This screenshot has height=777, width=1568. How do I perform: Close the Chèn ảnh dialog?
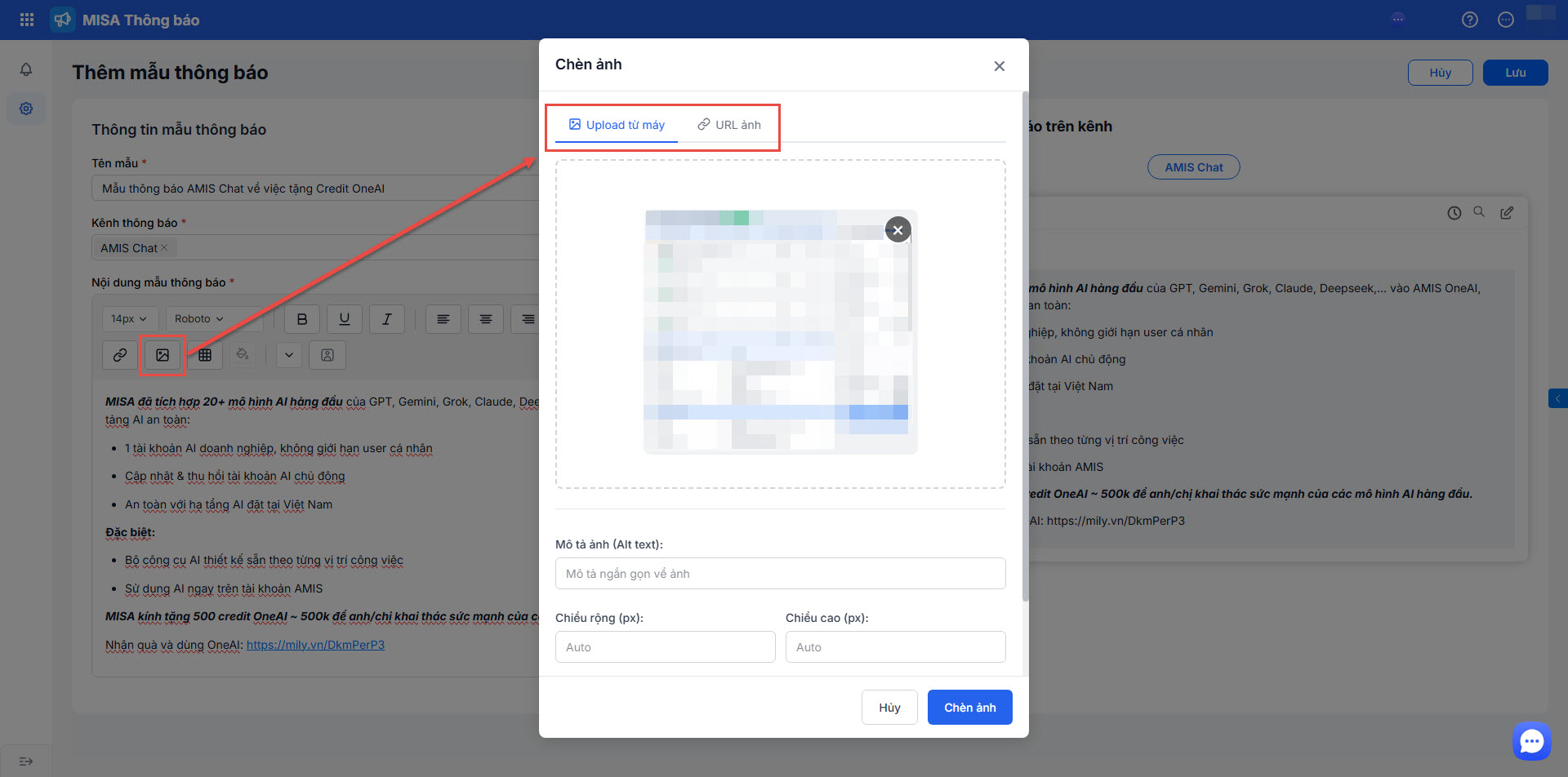tap(1000, 66)
